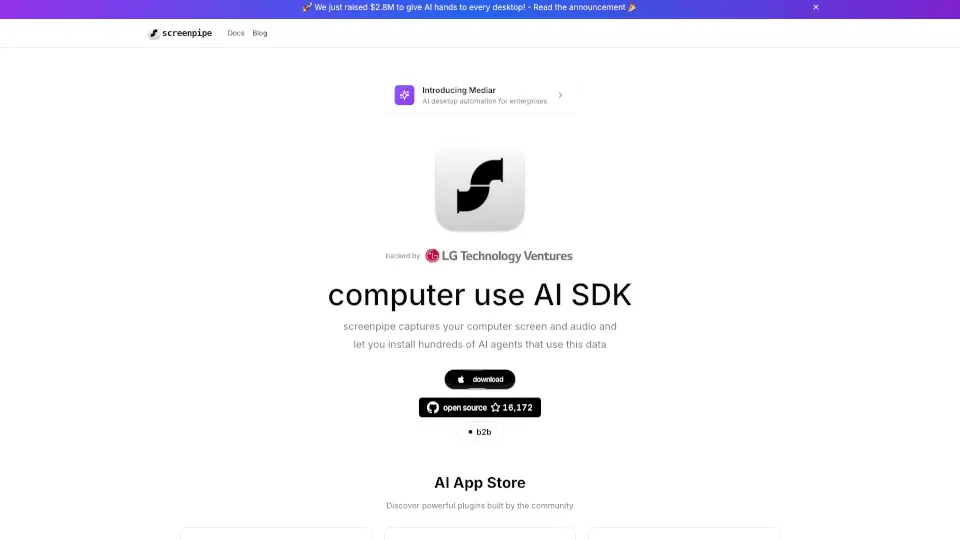960x540 pixels.
Task: Click the LG logo circle
Action: [x=432, y=256]
